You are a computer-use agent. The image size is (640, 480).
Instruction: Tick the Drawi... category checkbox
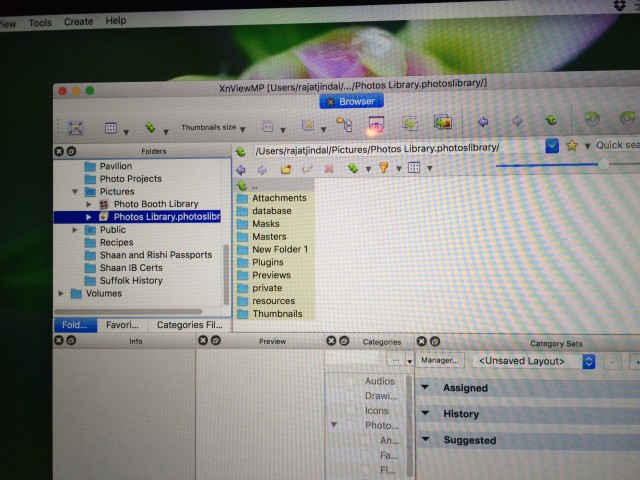(350, 396)
